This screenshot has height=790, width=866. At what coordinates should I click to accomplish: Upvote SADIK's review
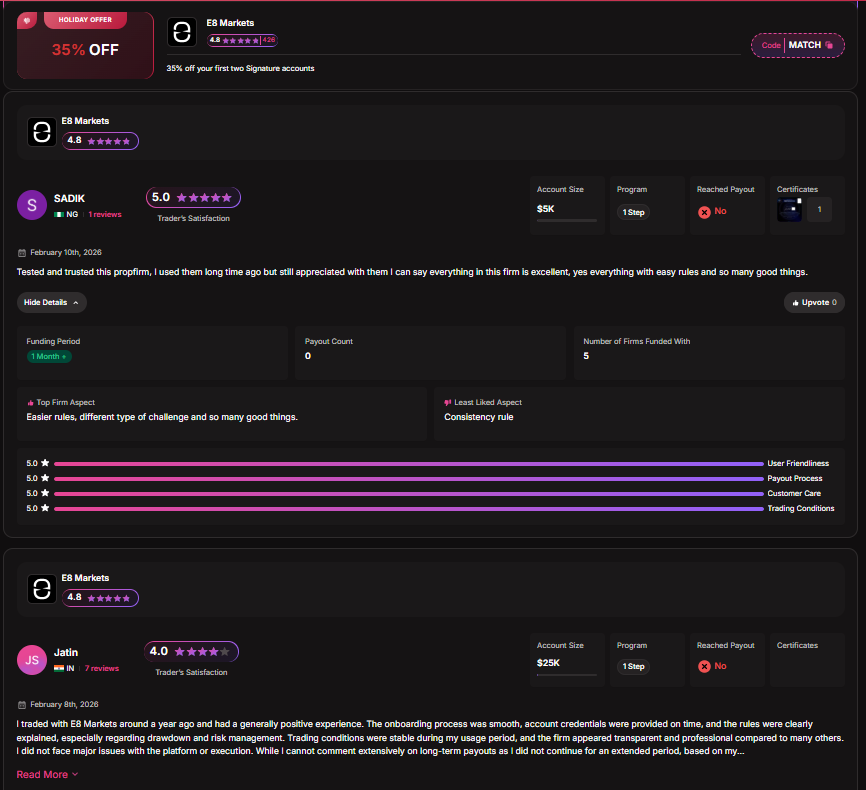(814, 302)
